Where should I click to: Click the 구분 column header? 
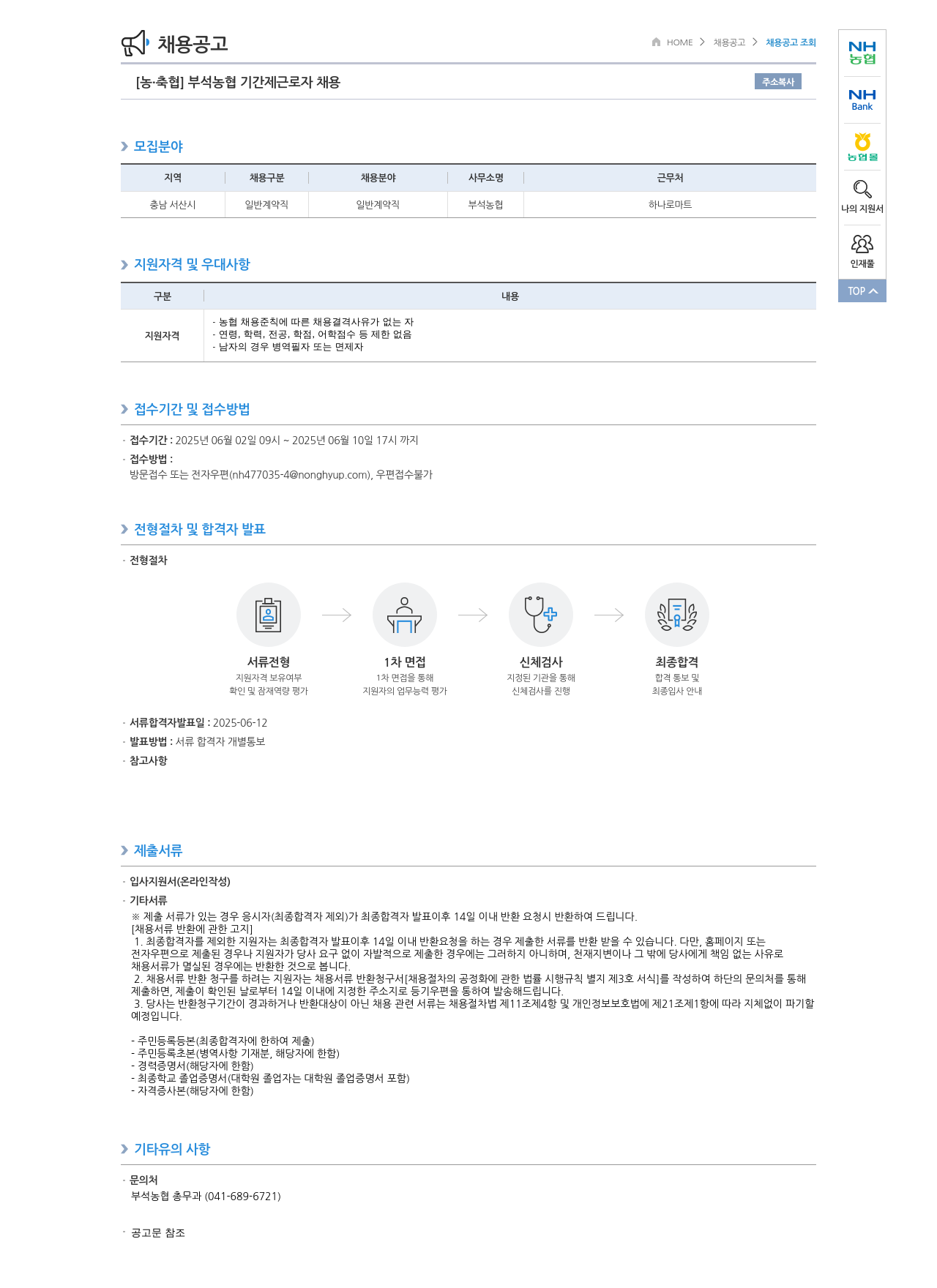tap(163, 296)
